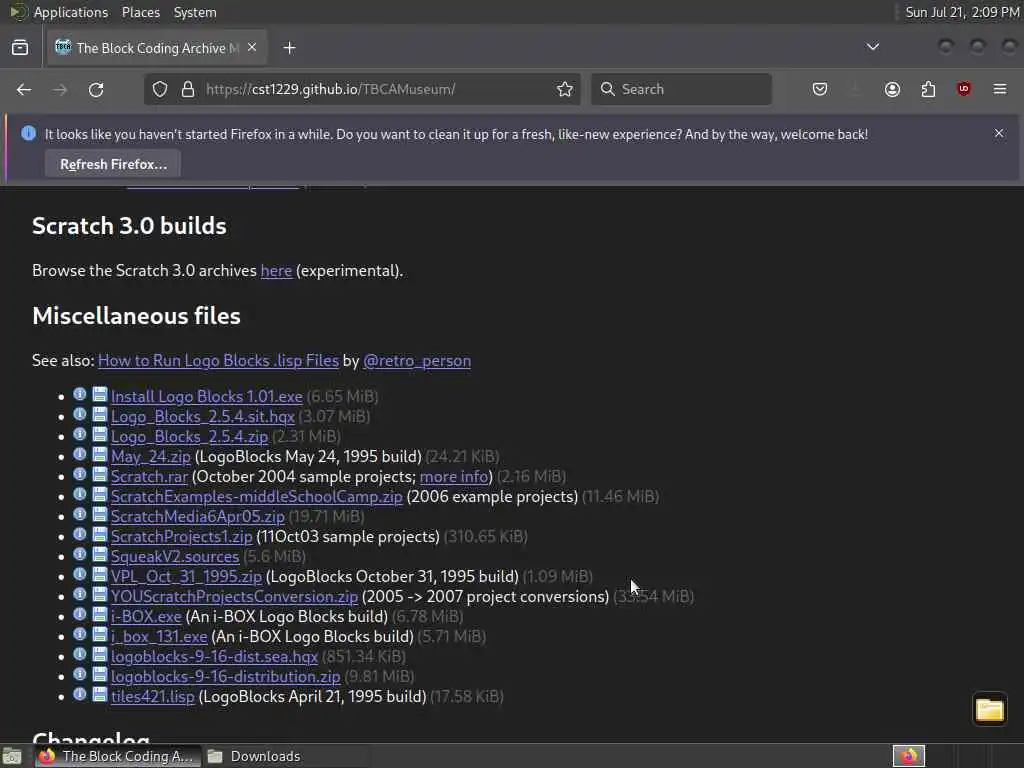Click the Firefox workspace switcher thumbnail
This screenshot has height=768, width=1024.
(x=909, y=756)
